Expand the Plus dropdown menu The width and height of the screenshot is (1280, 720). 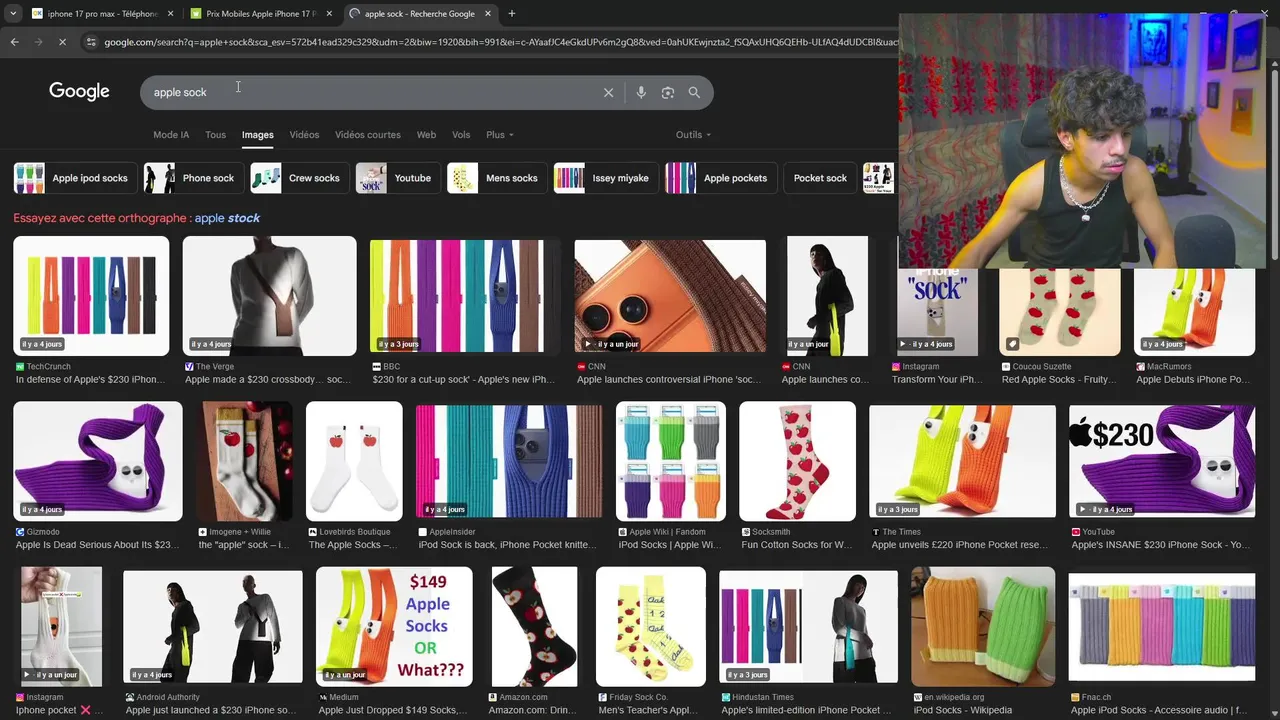tap(500, 135)
